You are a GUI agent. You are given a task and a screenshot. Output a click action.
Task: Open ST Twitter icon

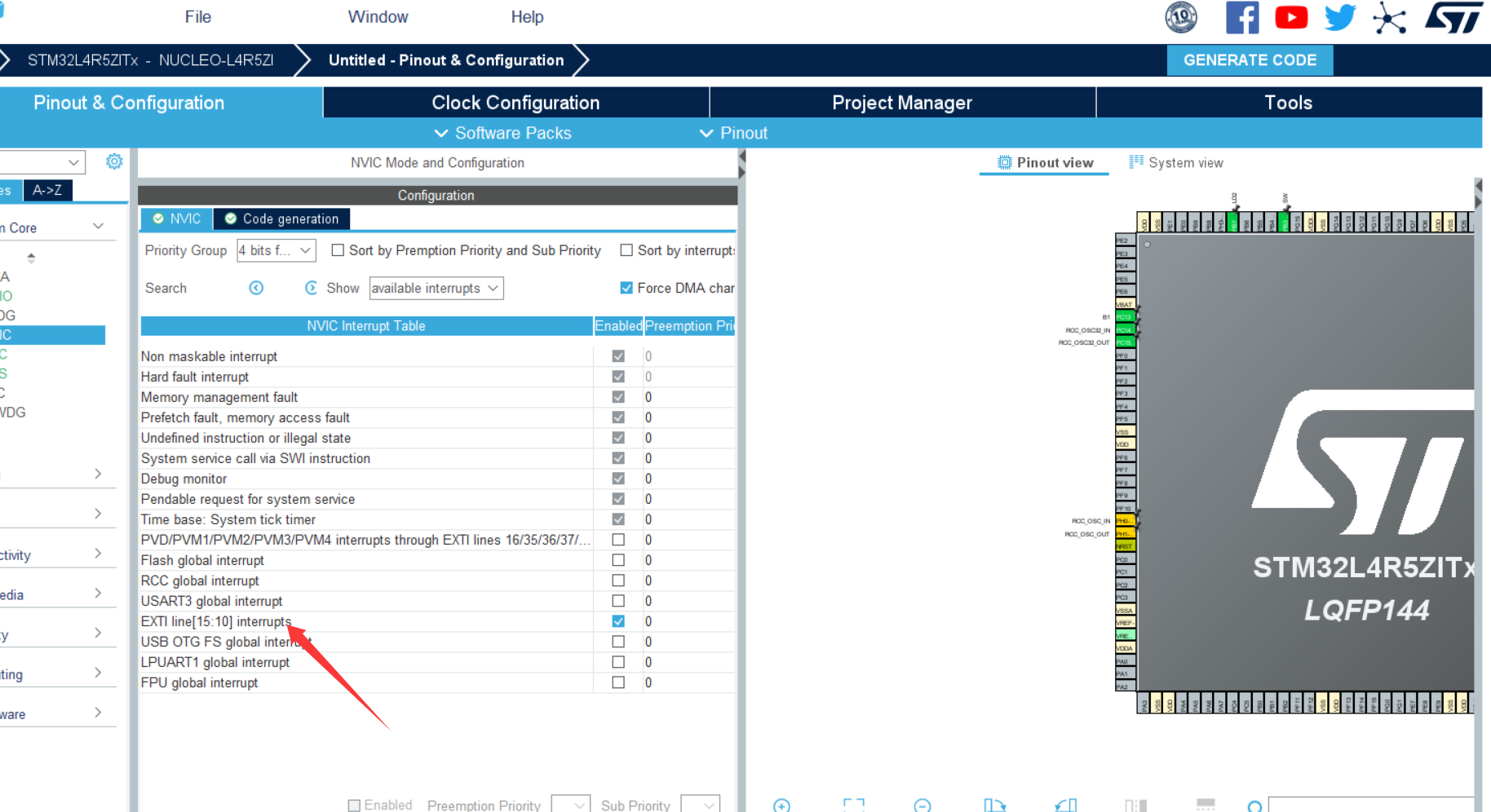pos(1340,17)
